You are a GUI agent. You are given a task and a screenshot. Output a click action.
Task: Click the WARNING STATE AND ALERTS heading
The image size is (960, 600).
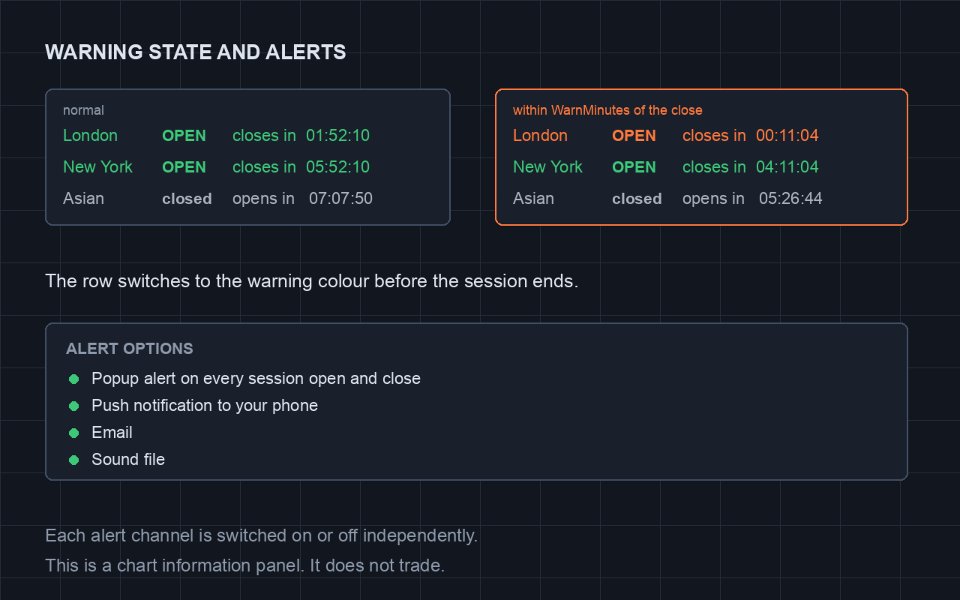click(x=195, y=52)
